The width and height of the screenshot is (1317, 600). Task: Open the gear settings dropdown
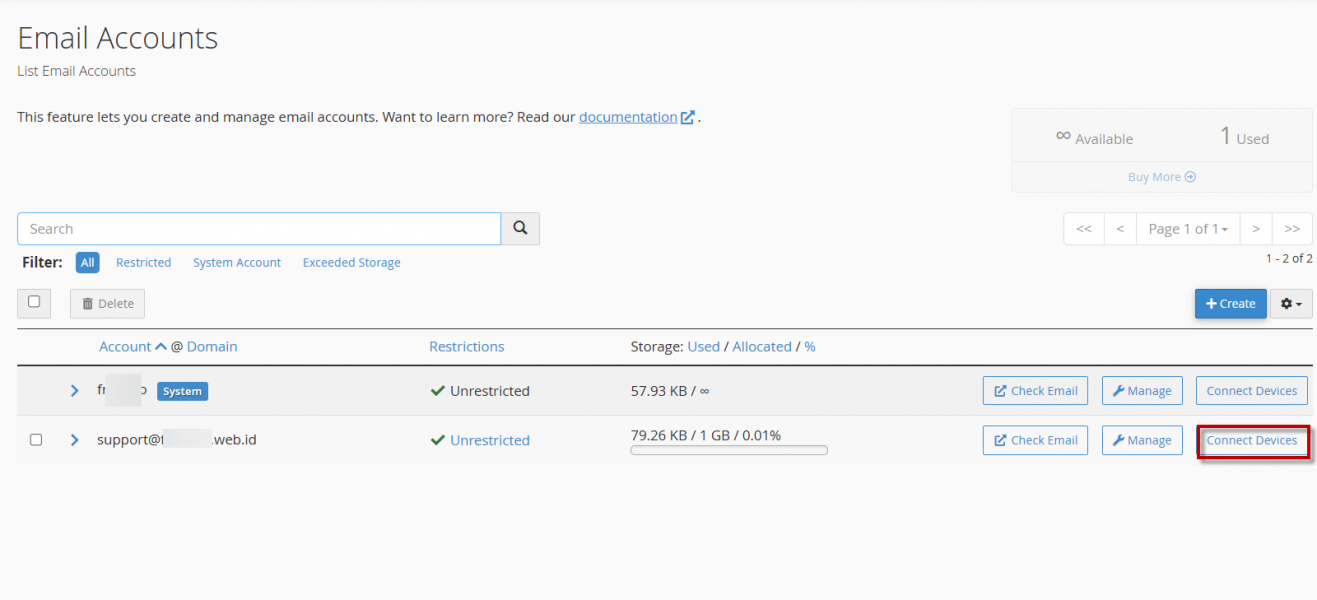click(x=1291, y=304)
